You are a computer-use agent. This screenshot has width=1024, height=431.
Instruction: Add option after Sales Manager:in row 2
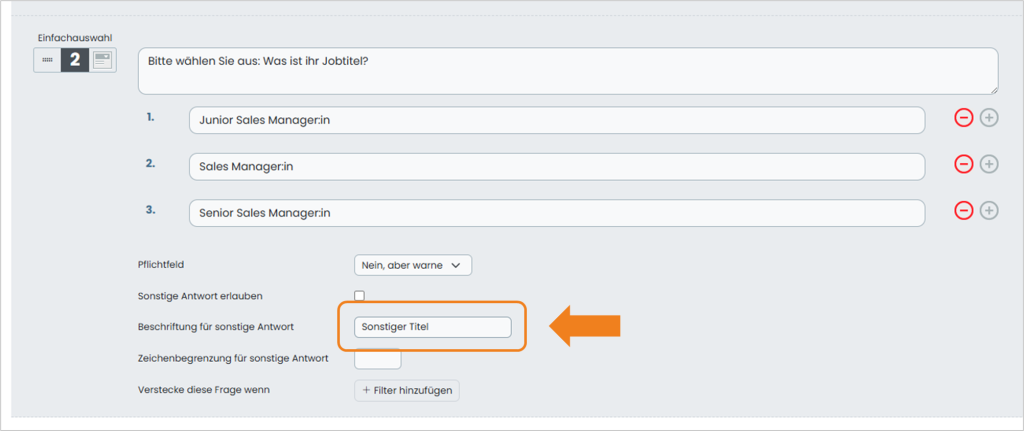tap(989, 164)
